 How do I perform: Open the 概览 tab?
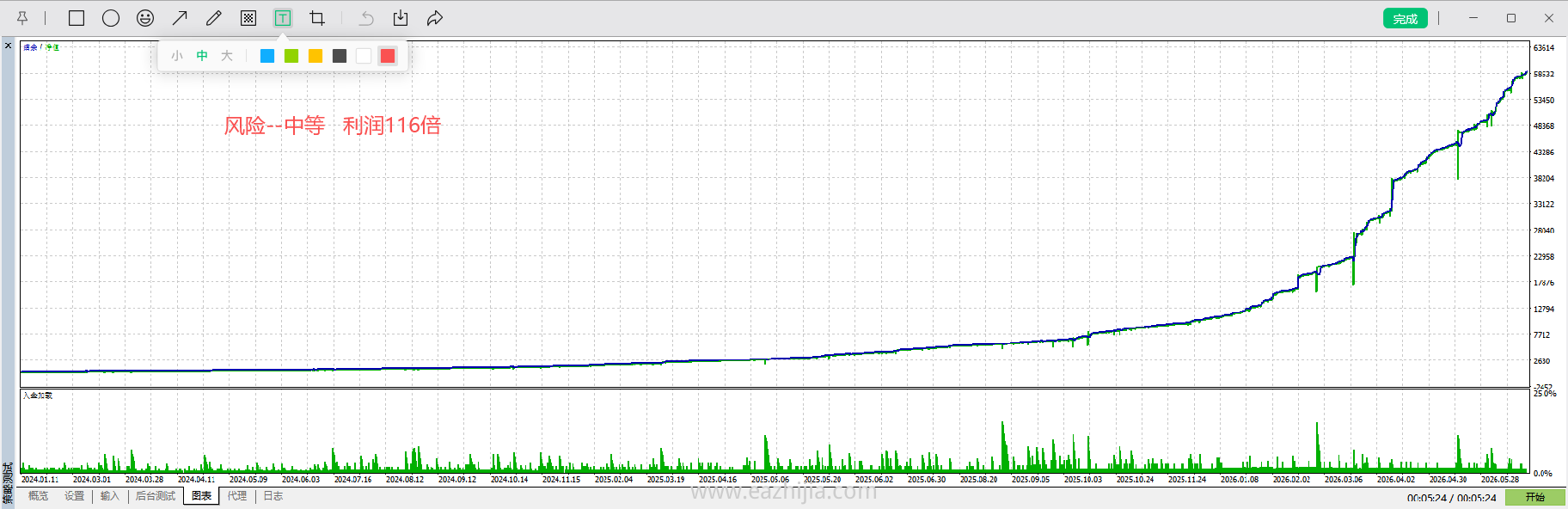[38, 496]
